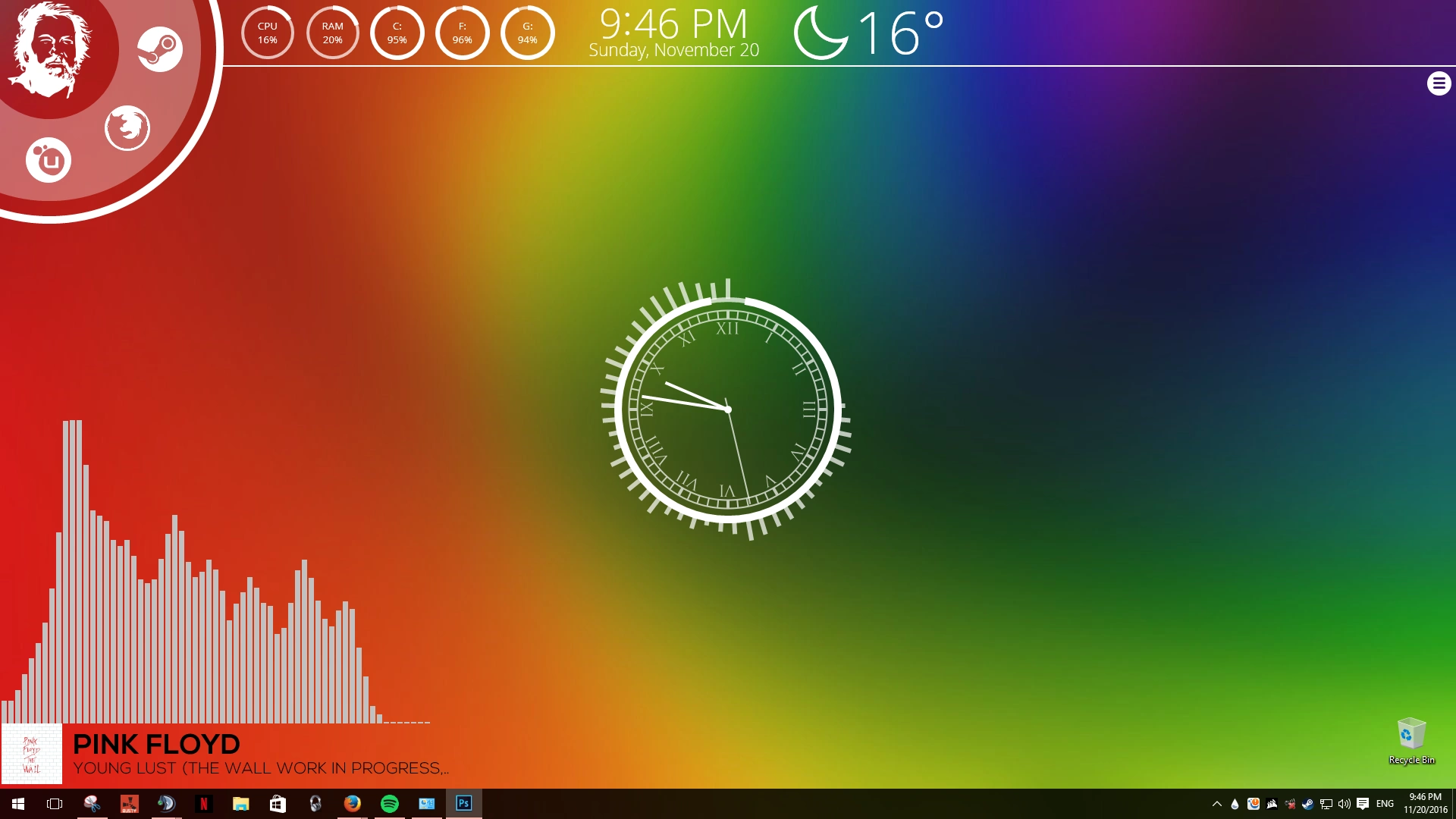The height and width of the screenshot is (819, 1456).
Task: Click the crescent moon weather icon
Action: pos(821,33)
